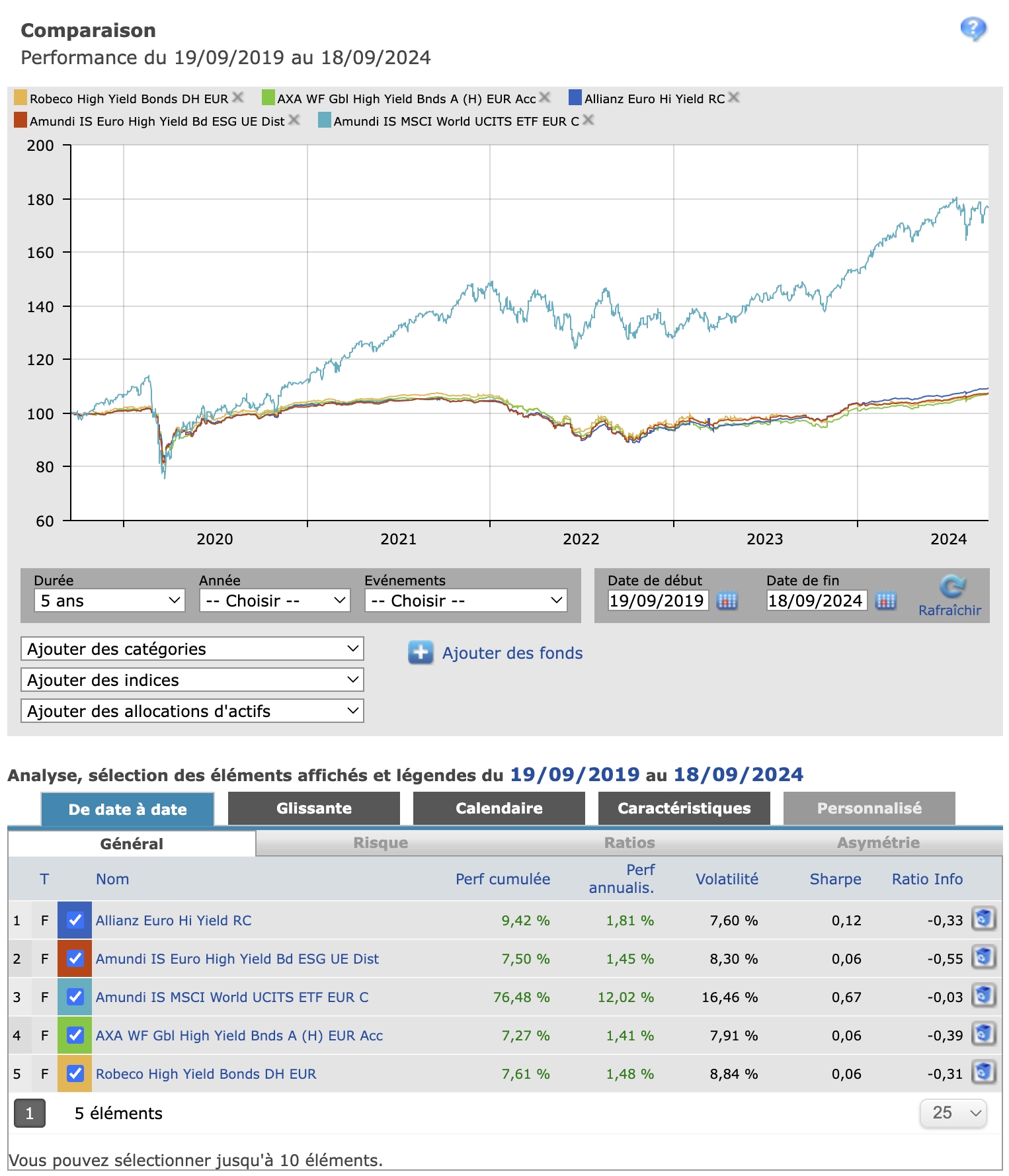1009x1176 pixels.
Task: Click the Rafraîchir refresh icon
Action: coord(952,586)
